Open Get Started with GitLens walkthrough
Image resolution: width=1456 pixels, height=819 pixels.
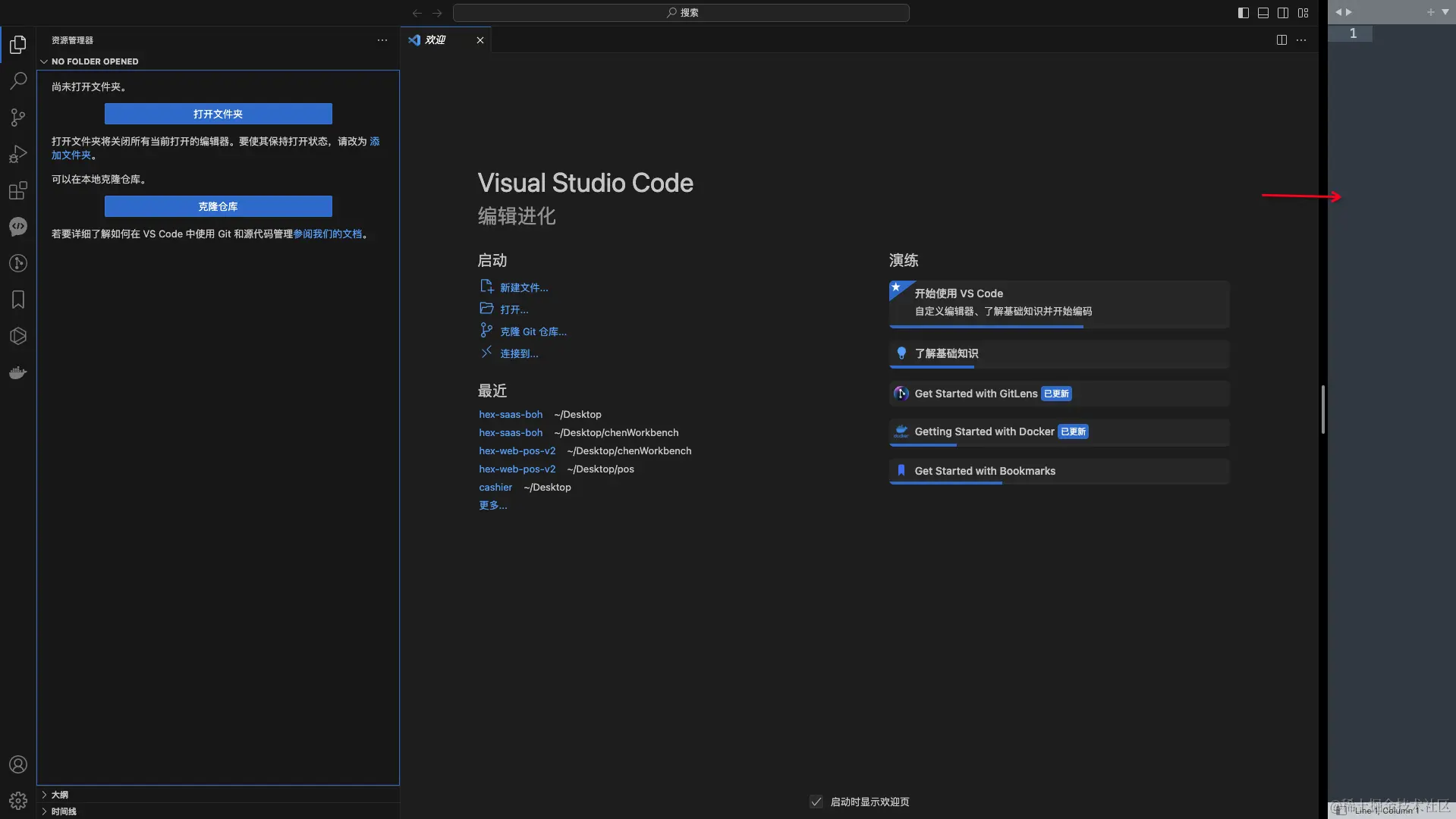1059,394
